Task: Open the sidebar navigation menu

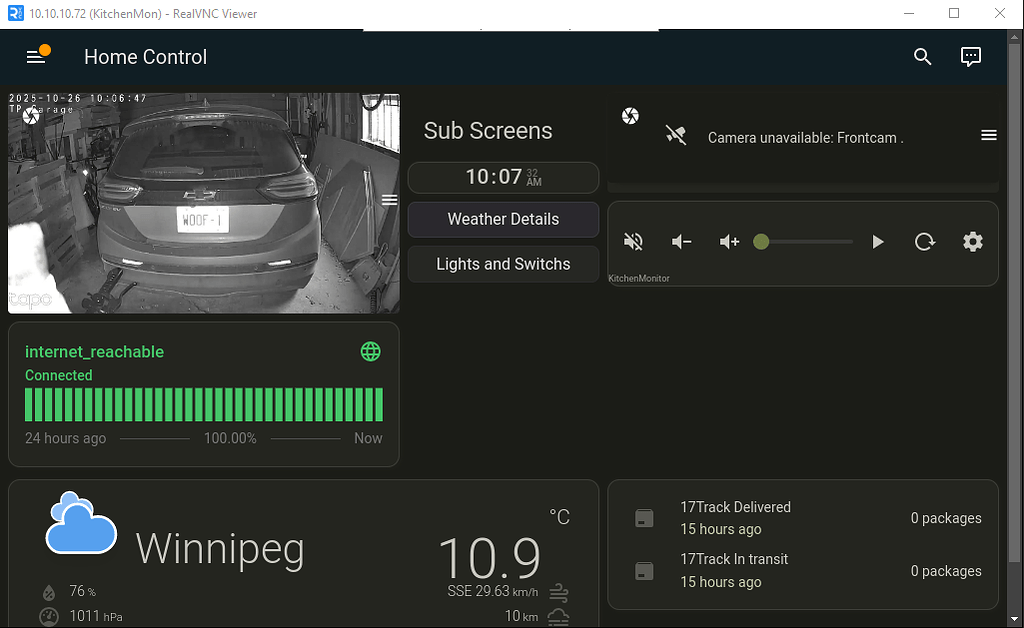Action: [38, 56]
